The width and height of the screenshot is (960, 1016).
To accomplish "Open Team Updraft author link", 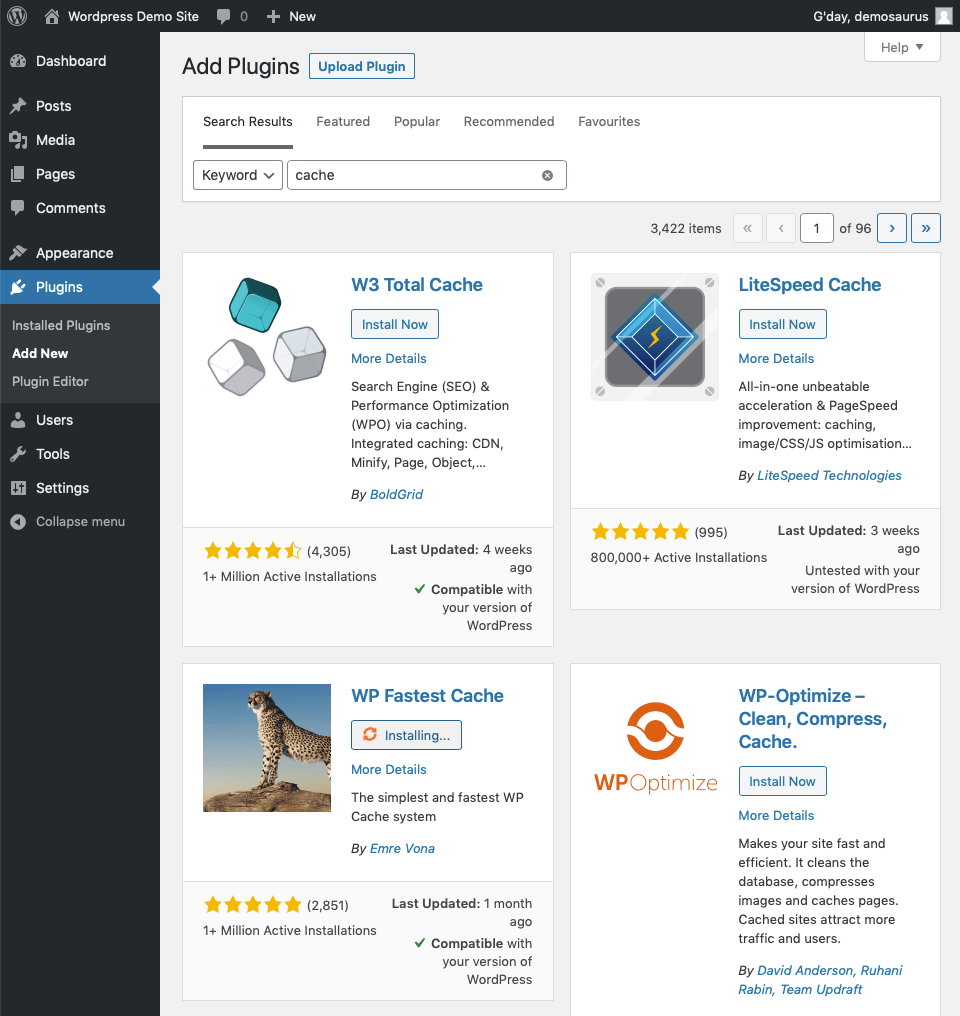I will coord(821,989).
